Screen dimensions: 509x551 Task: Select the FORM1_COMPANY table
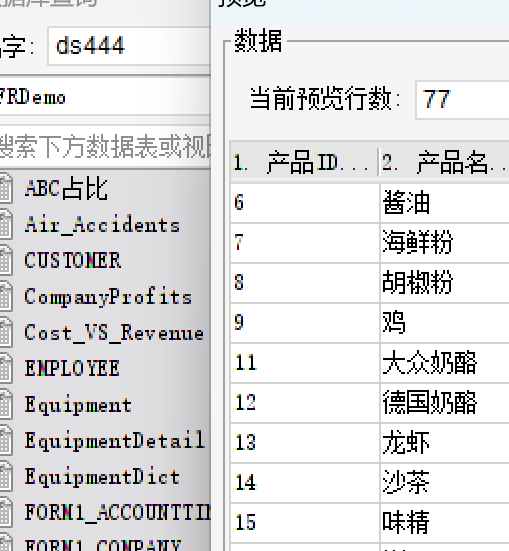click(x=103, y=545)
